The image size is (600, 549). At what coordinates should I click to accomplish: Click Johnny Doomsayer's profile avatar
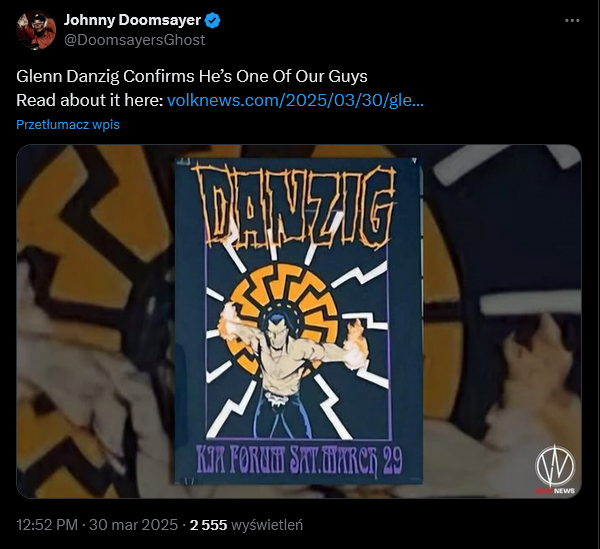[x=35, y=30]
